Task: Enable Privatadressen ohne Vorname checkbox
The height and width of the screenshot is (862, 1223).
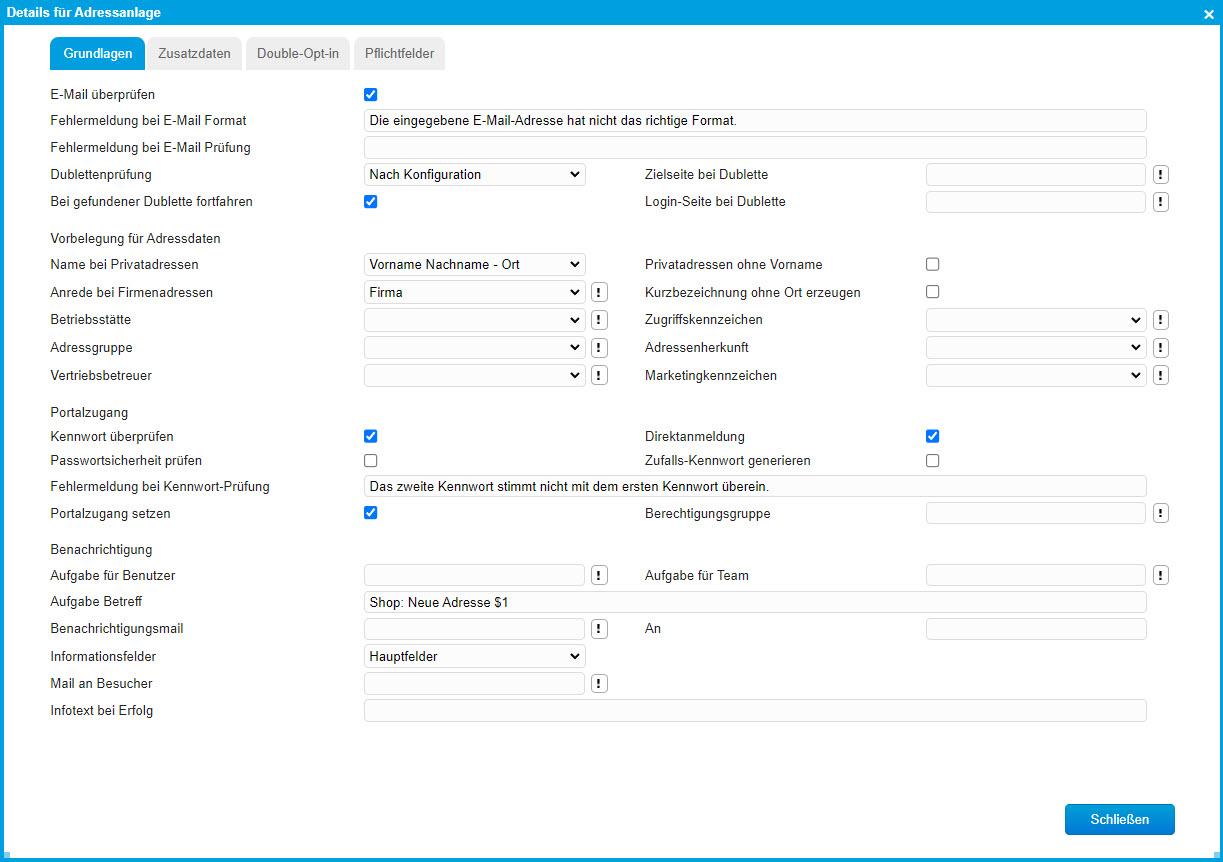Action: click(x=932, y=265)
